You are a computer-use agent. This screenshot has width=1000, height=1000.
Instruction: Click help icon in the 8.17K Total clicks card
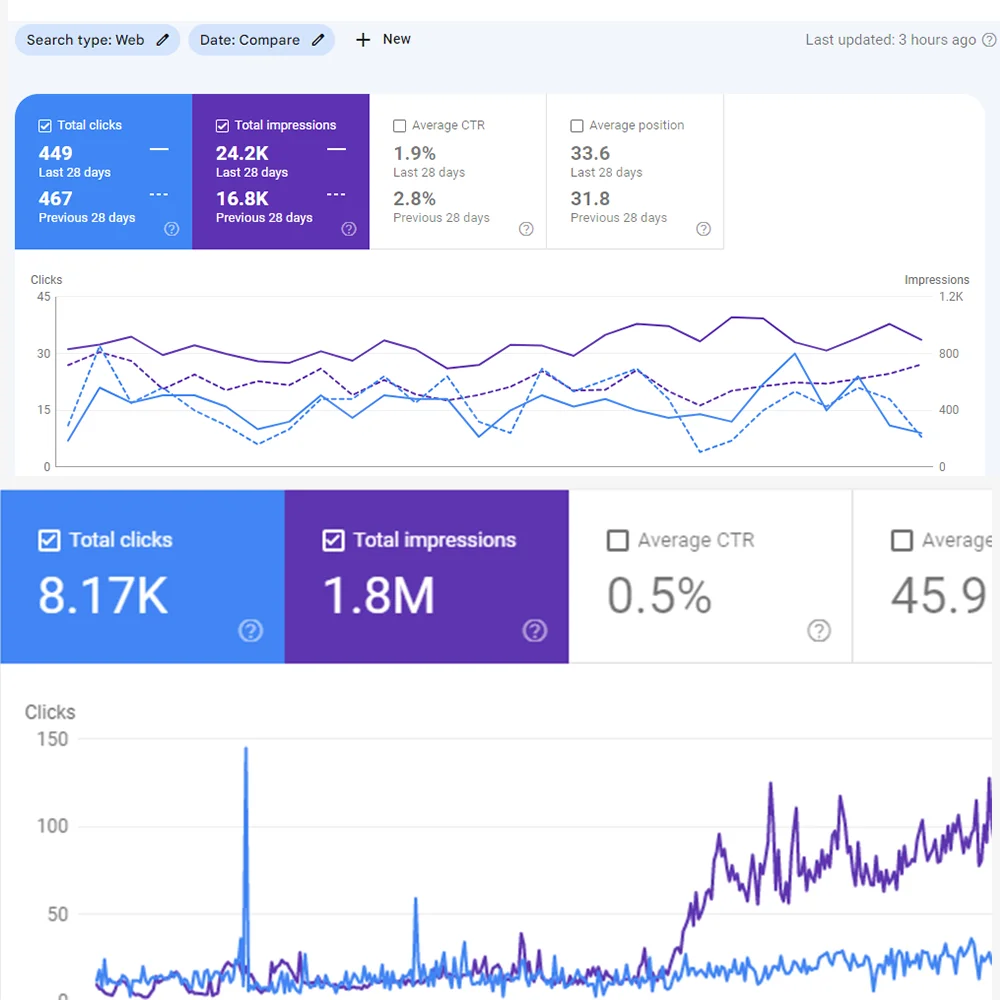250,630
